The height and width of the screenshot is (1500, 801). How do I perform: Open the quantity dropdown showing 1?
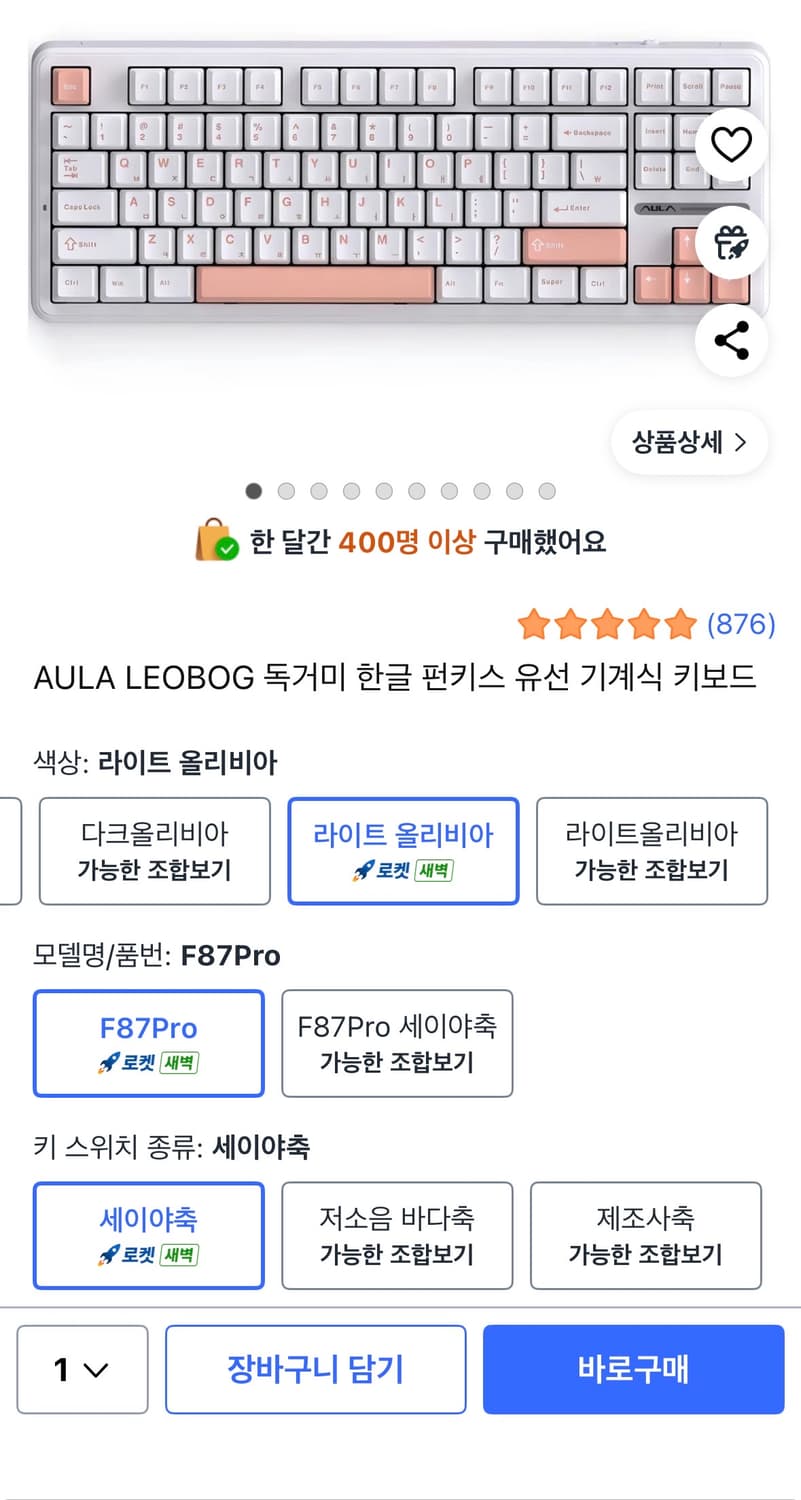point(82,1370)
